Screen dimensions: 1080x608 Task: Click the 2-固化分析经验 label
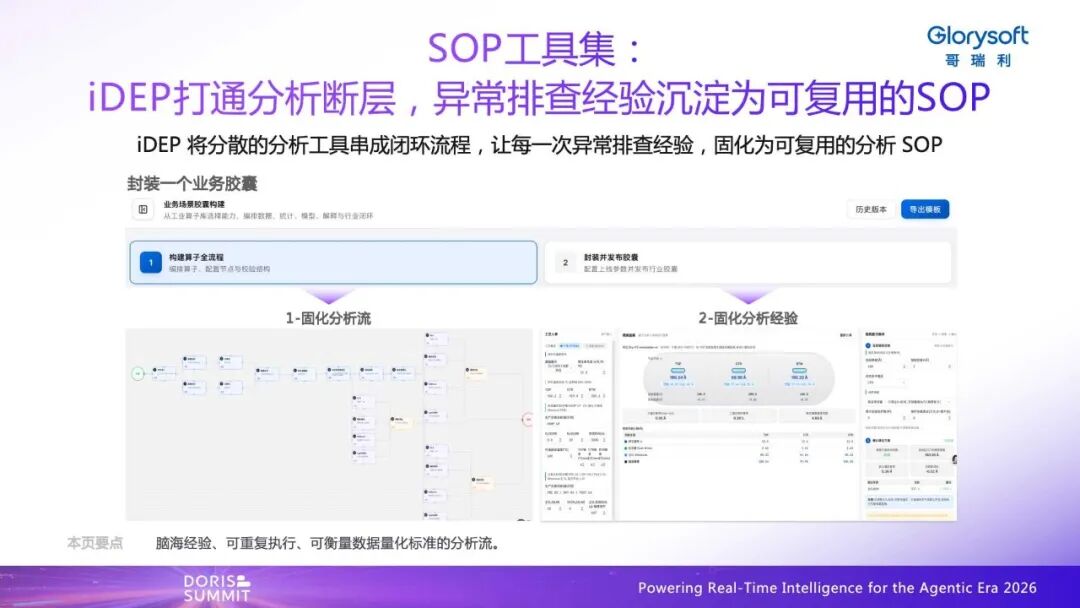click(x=748, y=318)
